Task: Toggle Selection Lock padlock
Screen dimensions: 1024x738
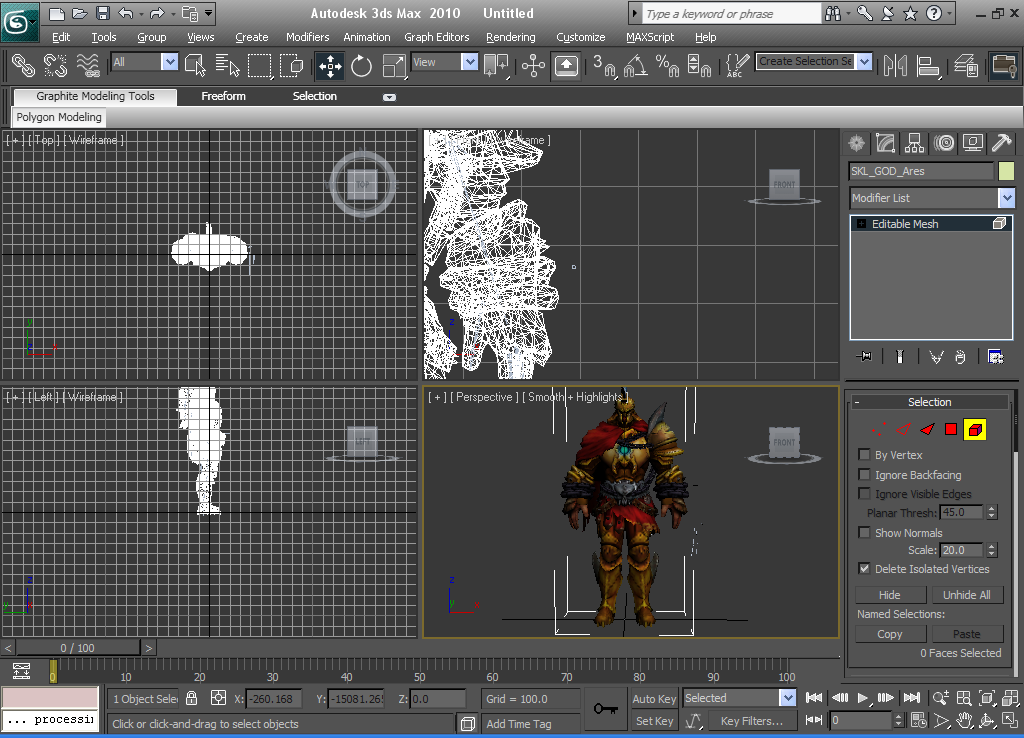Action: 191,698
